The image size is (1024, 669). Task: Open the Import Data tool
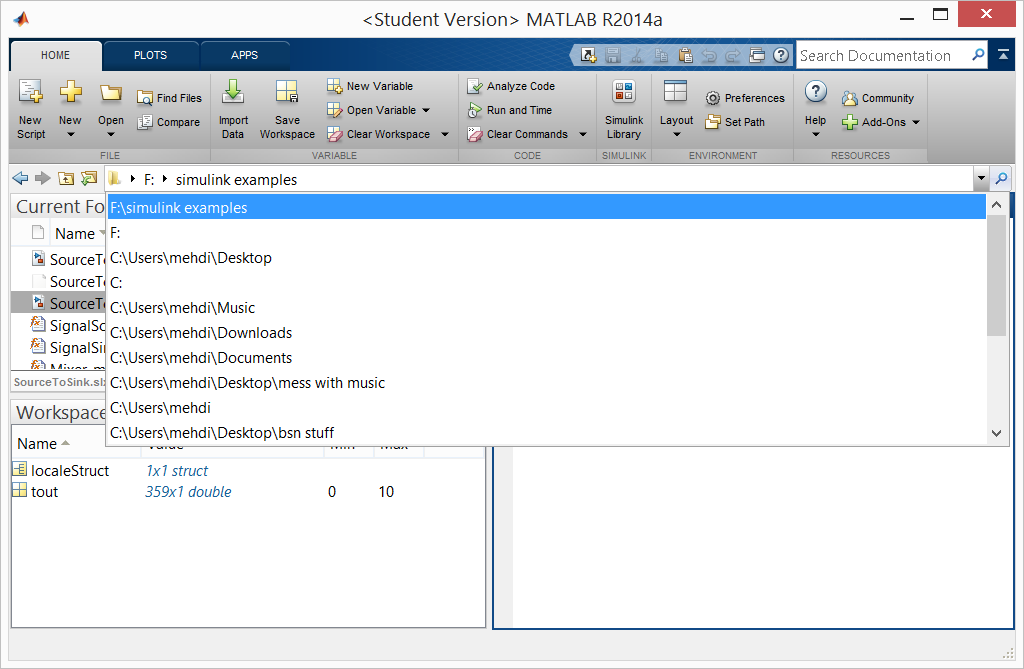[x=233, y=95]
